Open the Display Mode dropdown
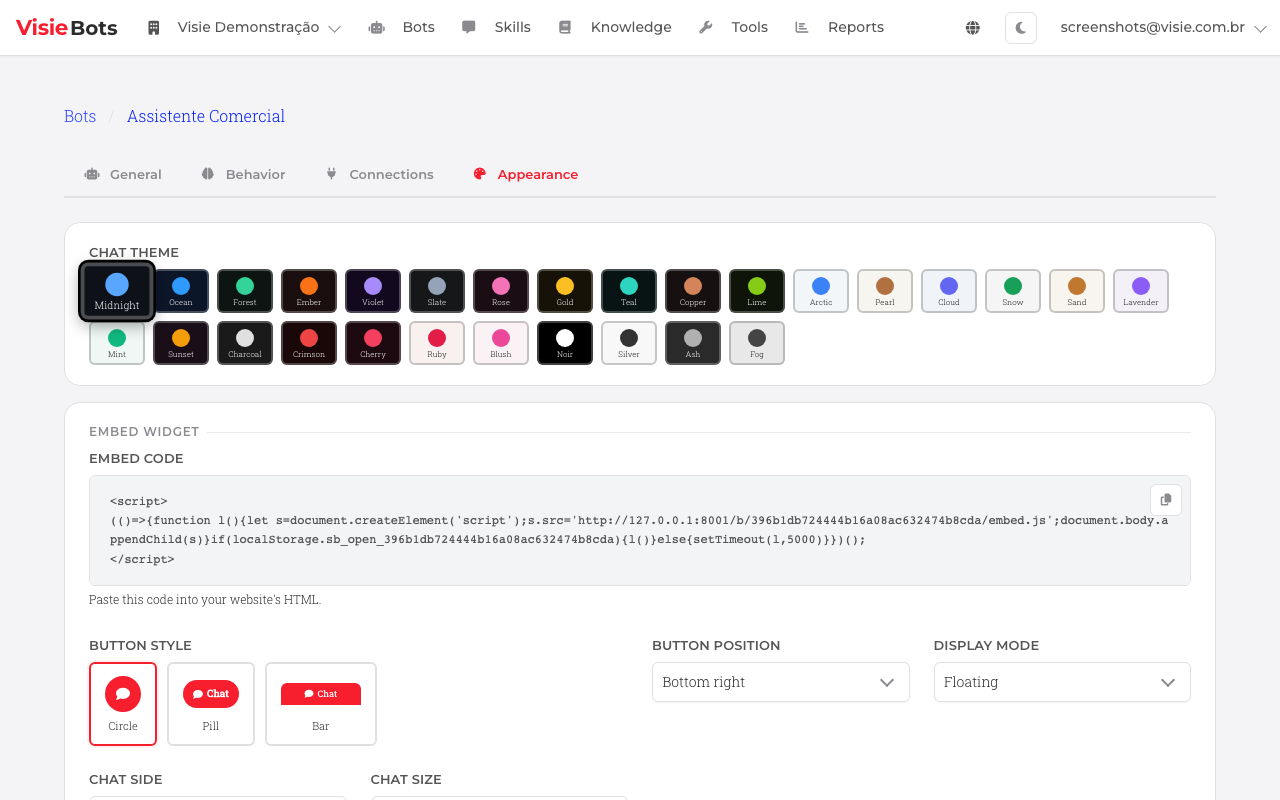This screenshot has height=800, width=1280. 1062,682
